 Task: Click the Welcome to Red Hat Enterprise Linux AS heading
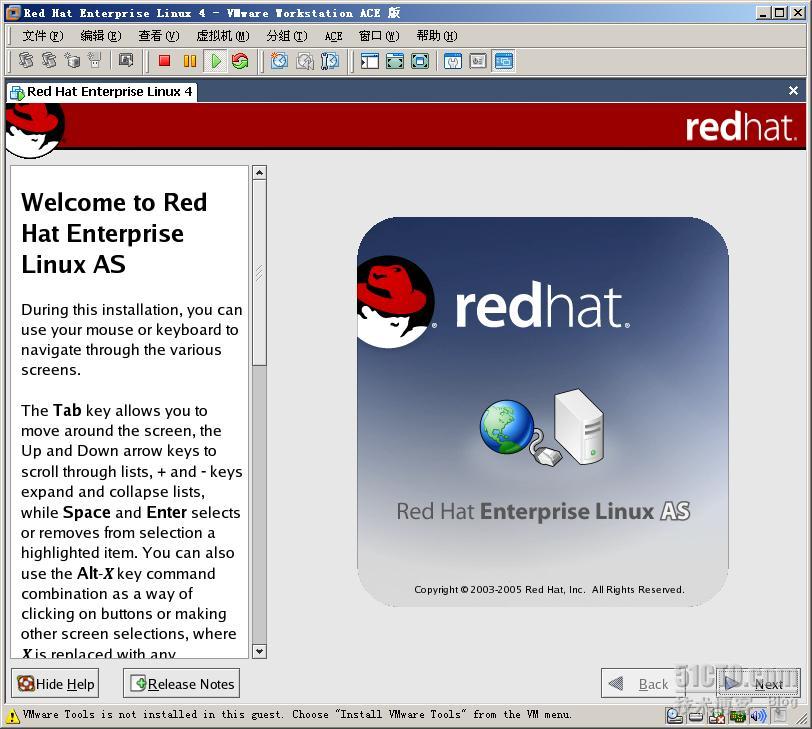pos(114,234)
